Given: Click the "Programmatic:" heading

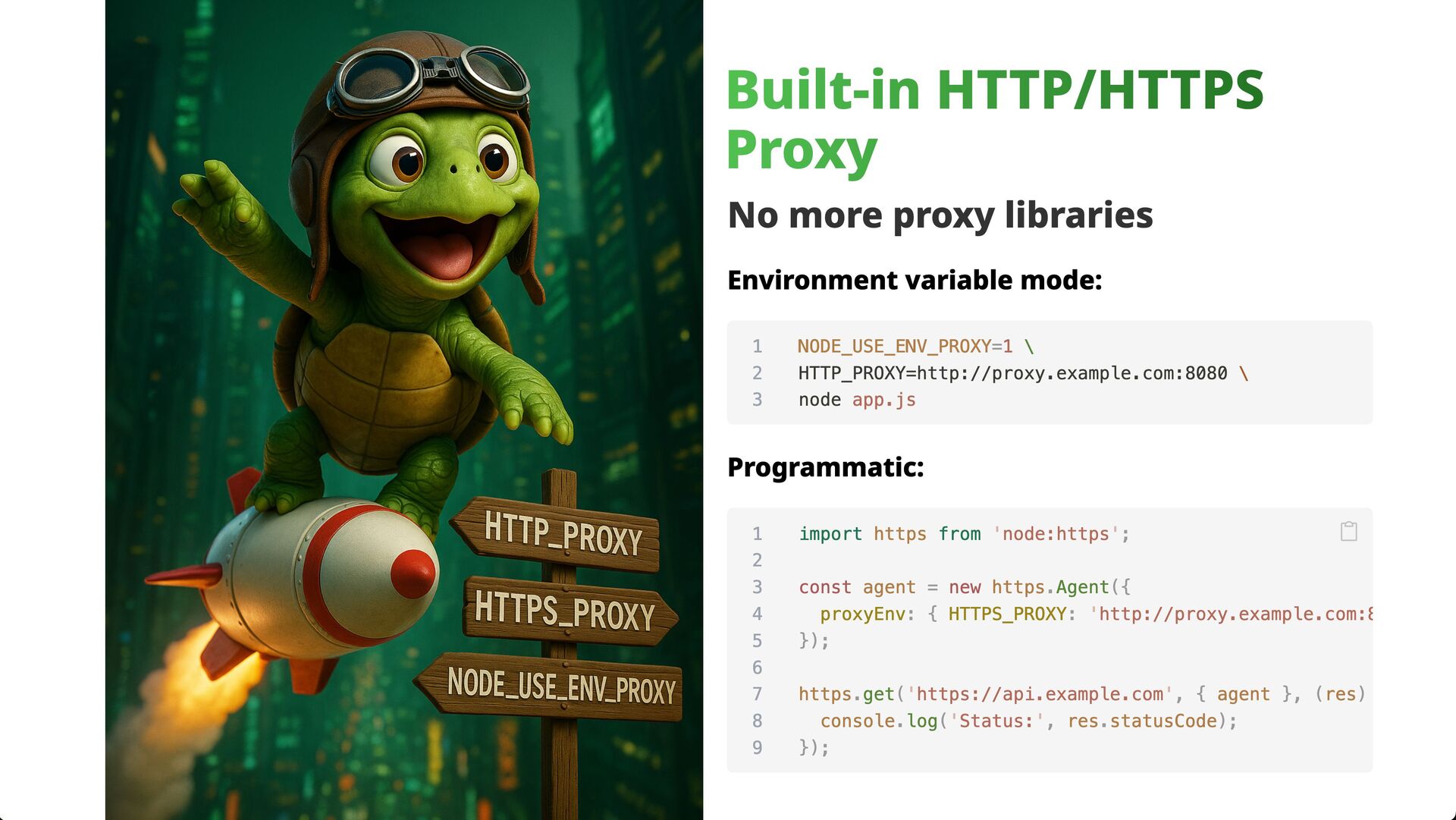Looking at the screenshot, I should [x=825, y=467].
